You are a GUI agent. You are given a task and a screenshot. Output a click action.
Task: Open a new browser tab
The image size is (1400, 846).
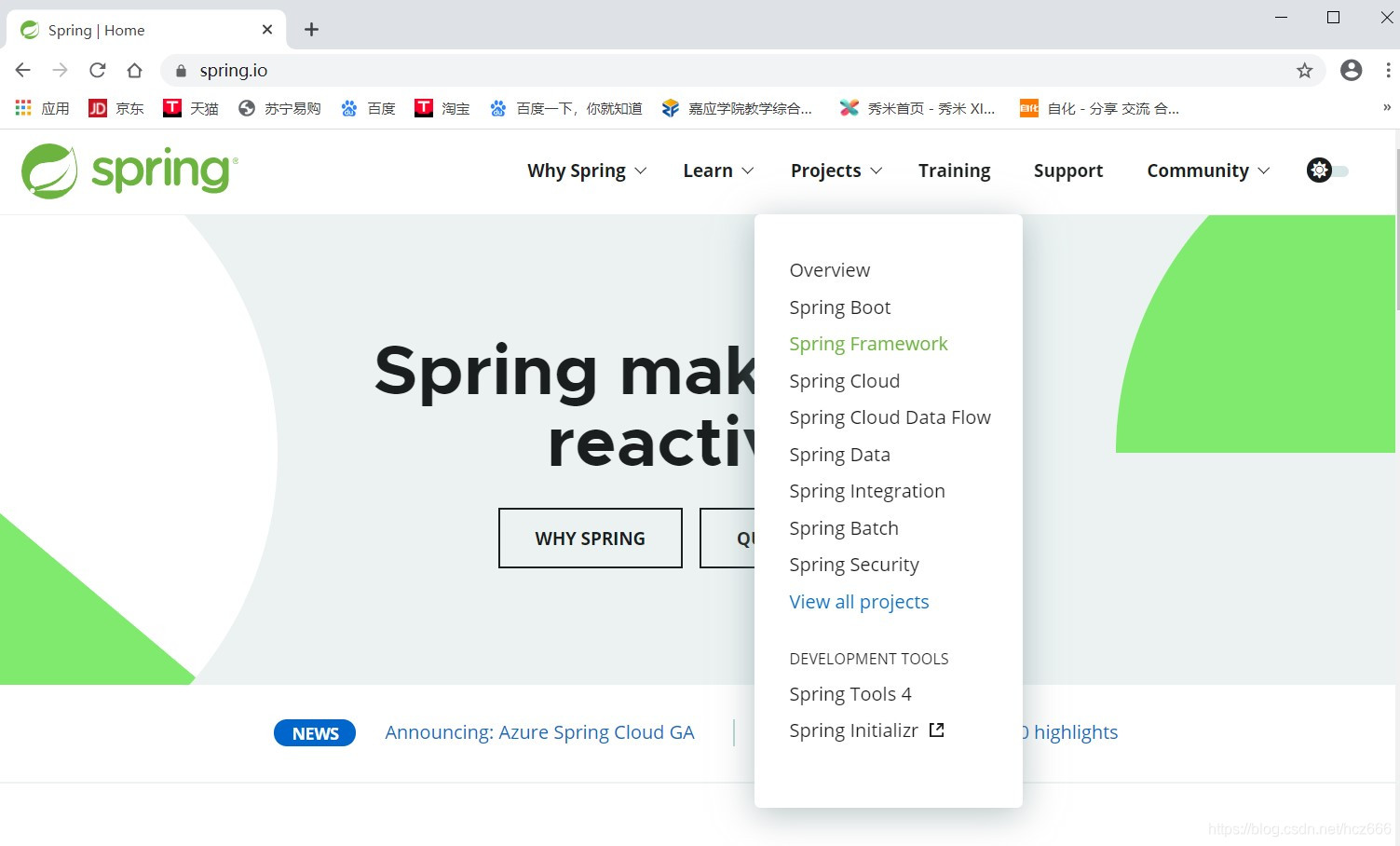[x=311, y=30]
